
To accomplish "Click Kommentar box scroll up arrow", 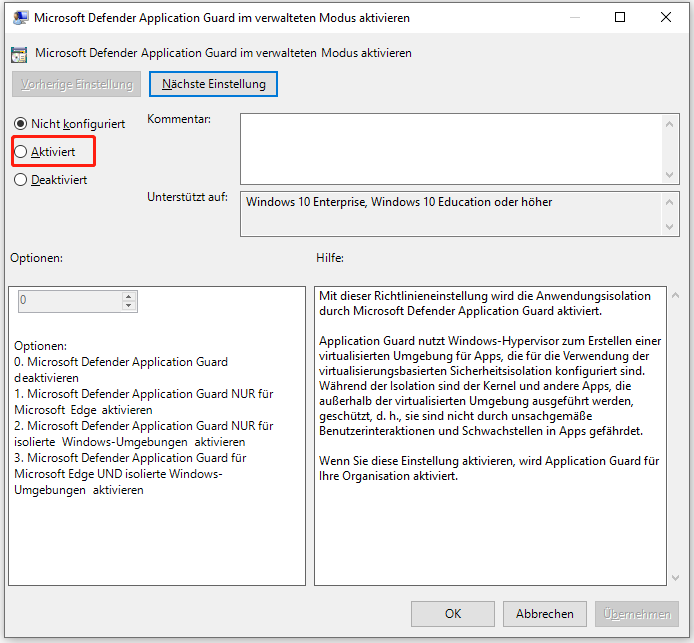I will (x=670, y=124).
